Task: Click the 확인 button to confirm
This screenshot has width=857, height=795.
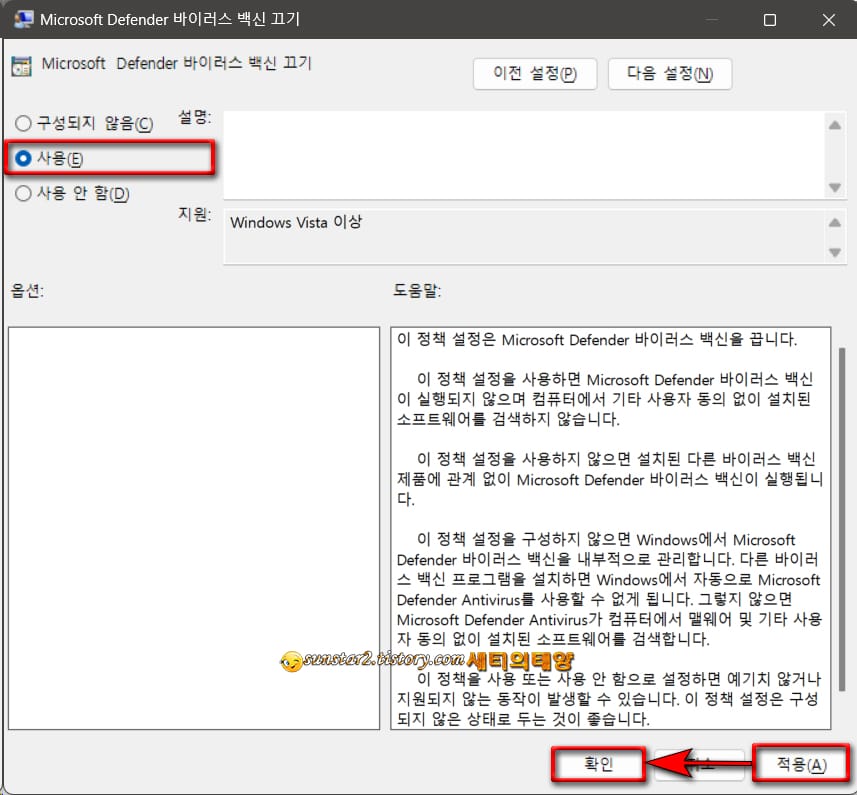Action: pos(597,764)
